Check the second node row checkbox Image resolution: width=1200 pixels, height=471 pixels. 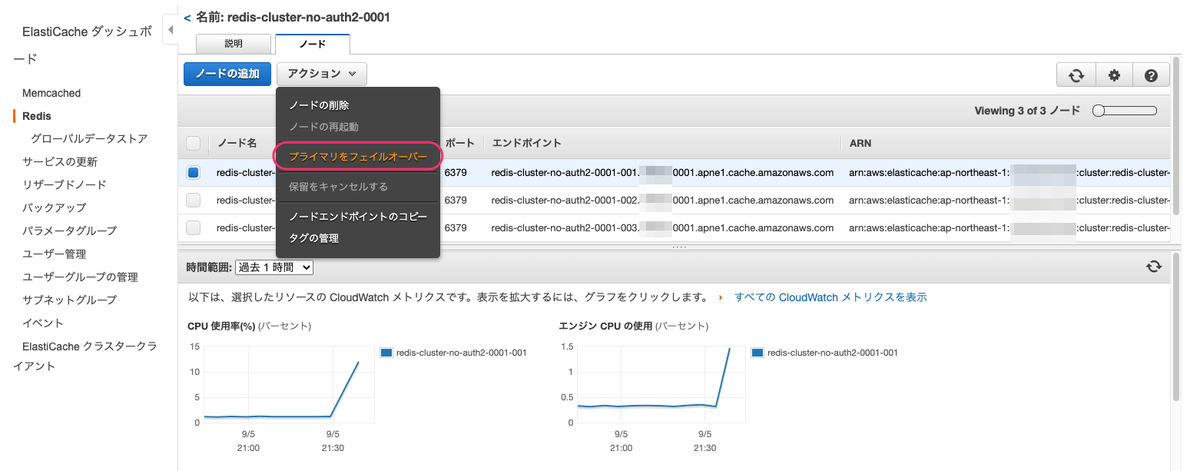(193, 200)
